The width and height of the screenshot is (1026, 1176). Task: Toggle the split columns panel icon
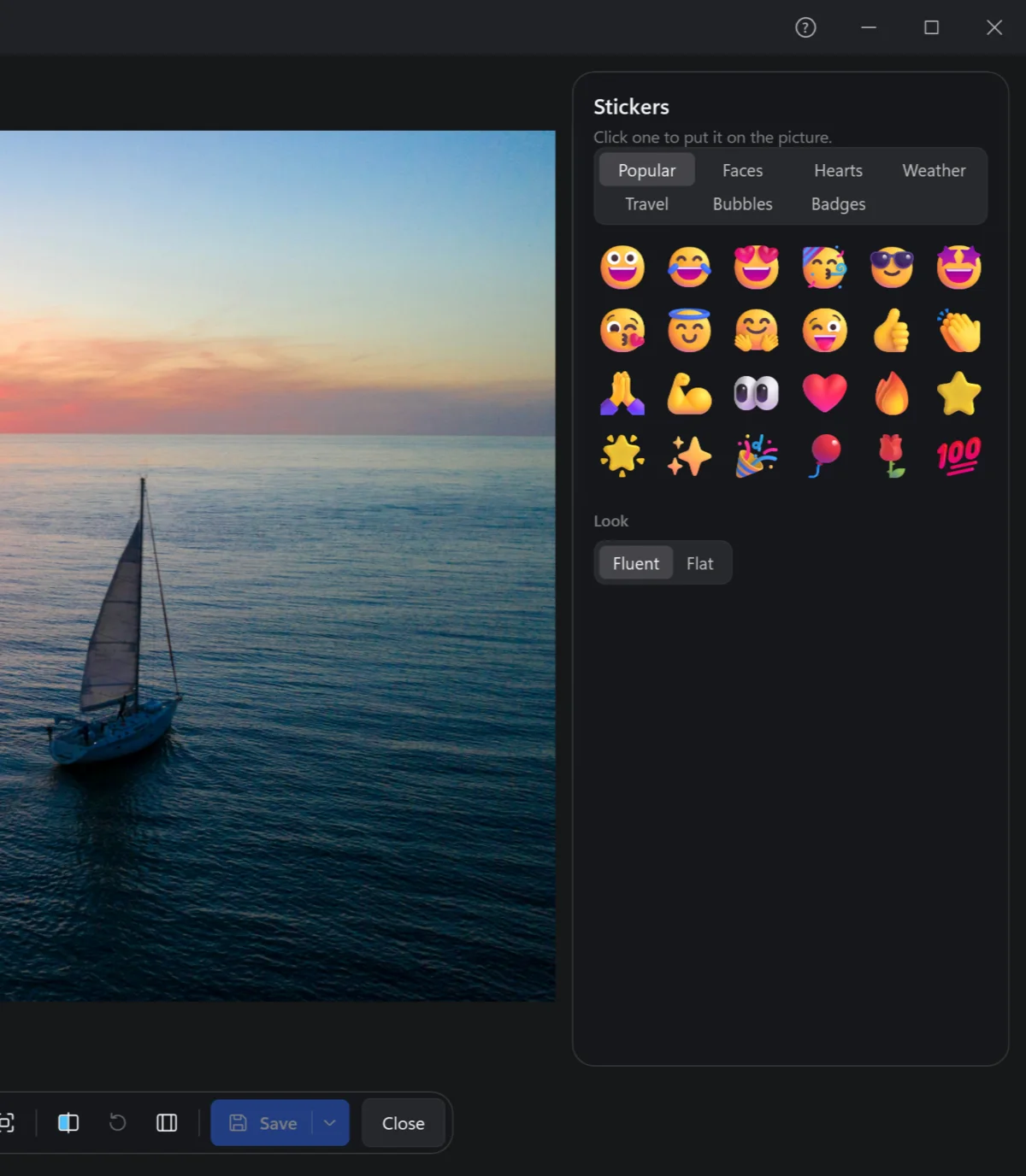[167, 1122]
